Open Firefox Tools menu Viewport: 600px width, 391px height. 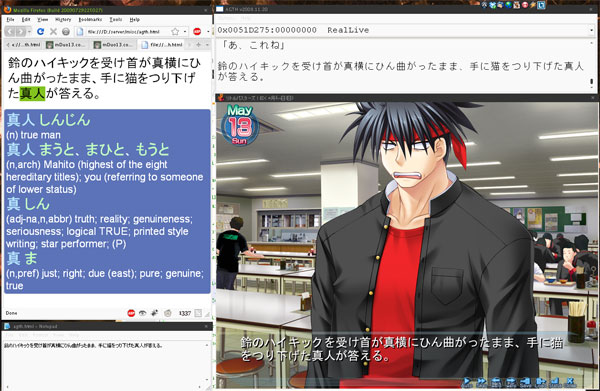(116, 20)
